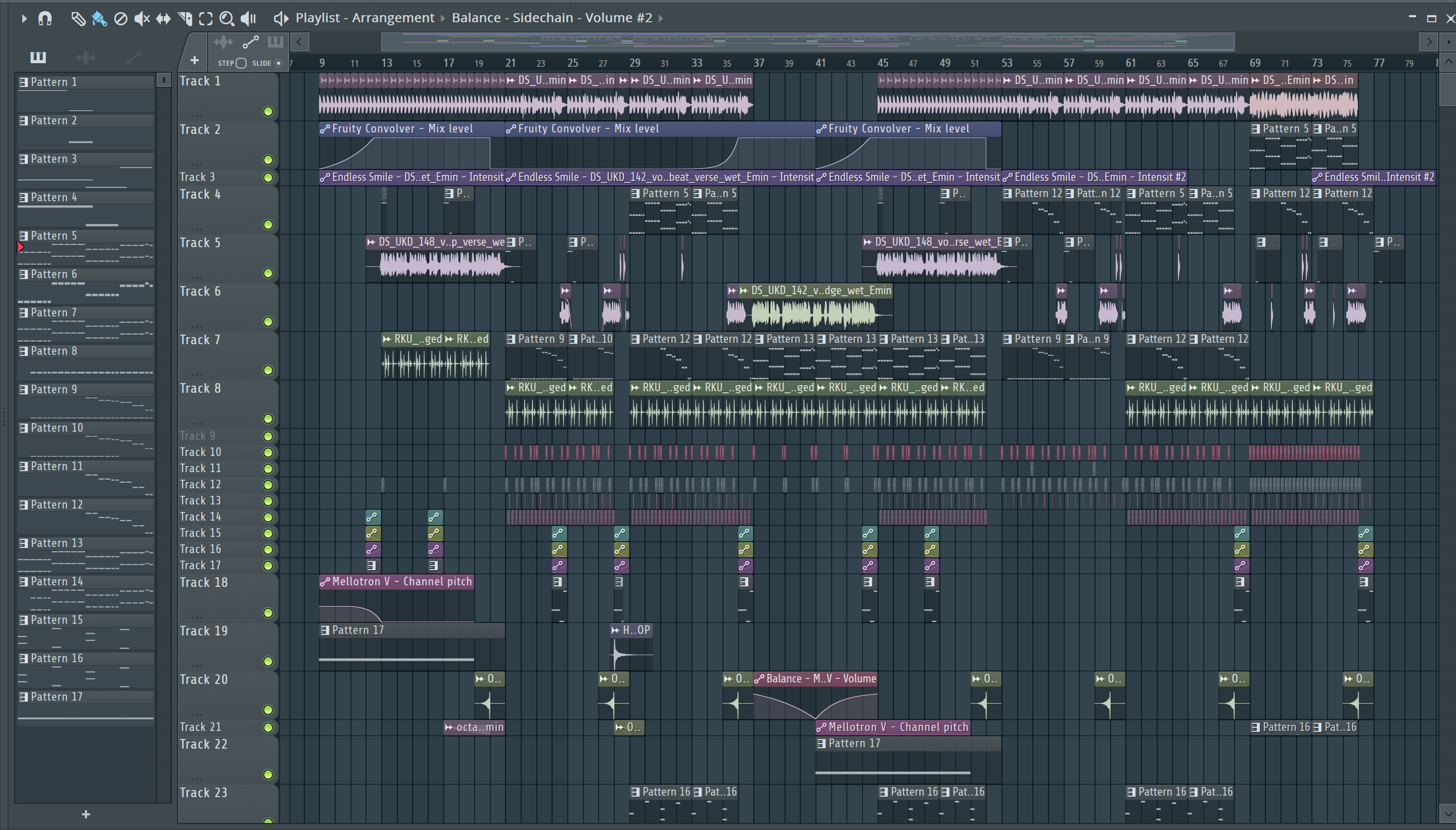Open Pattern 17 clip menu on Track 19

[325, 630]
